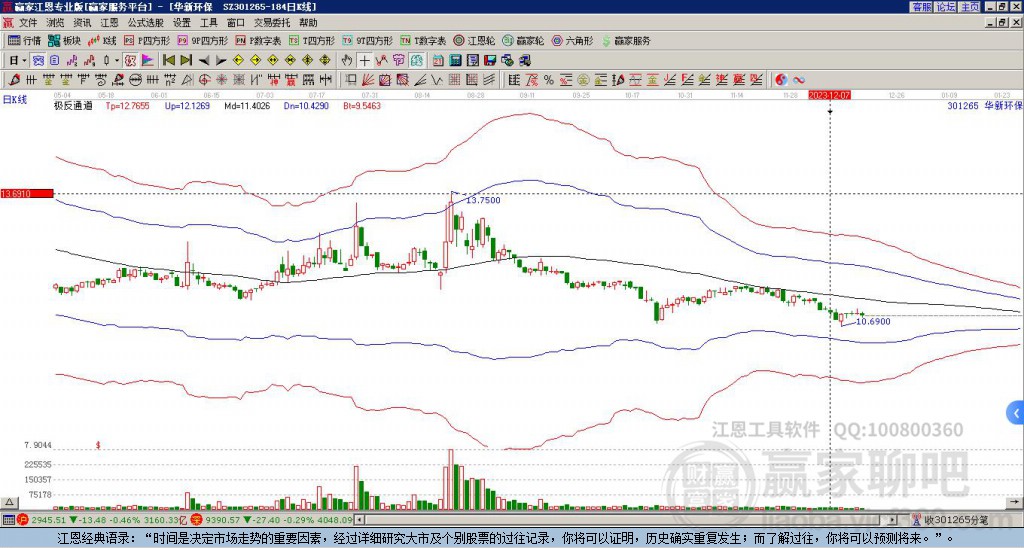Launch the 江恩轮 Gann wheel
Screen dimensions: 1024x548
[474, 40]
